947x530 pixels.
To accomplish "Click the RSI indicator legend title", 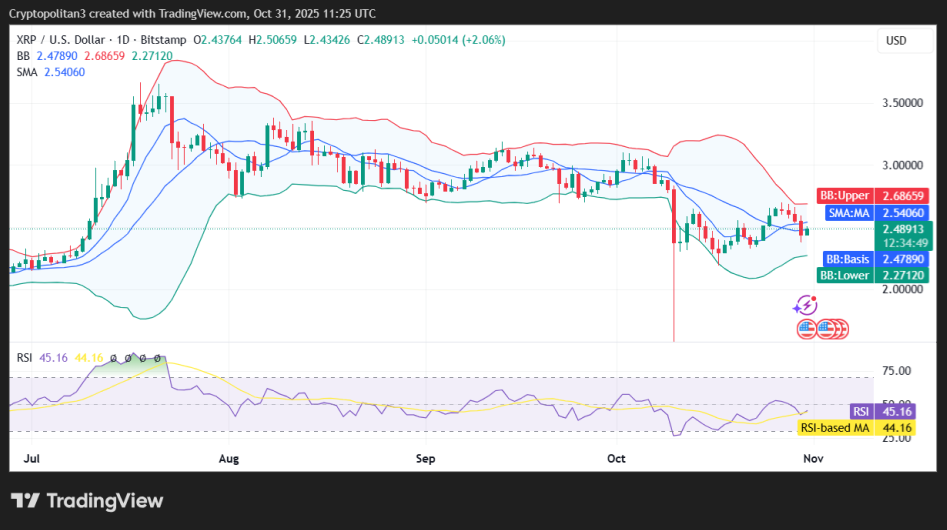I will (x=26, y=357).
